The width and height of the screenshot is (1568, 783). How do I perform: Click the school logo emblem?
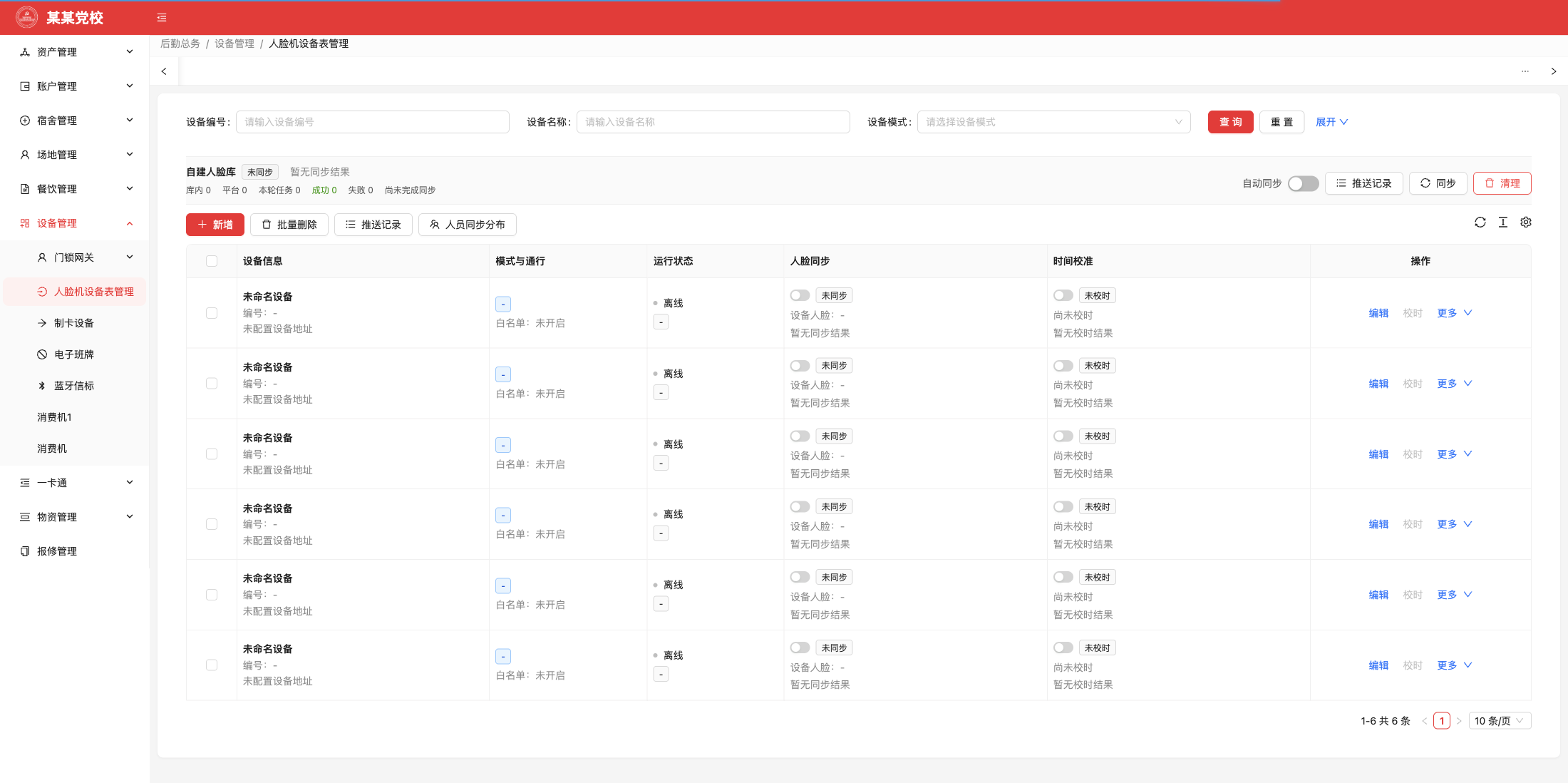coord(27,17)
